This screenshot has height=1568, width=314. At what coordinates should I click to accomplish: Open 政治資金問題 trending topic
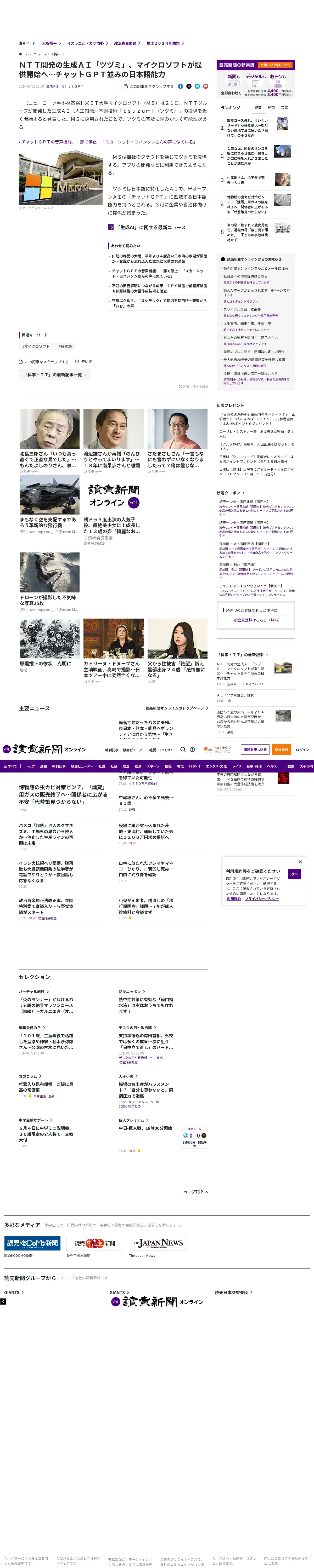(x=127, y=43)
